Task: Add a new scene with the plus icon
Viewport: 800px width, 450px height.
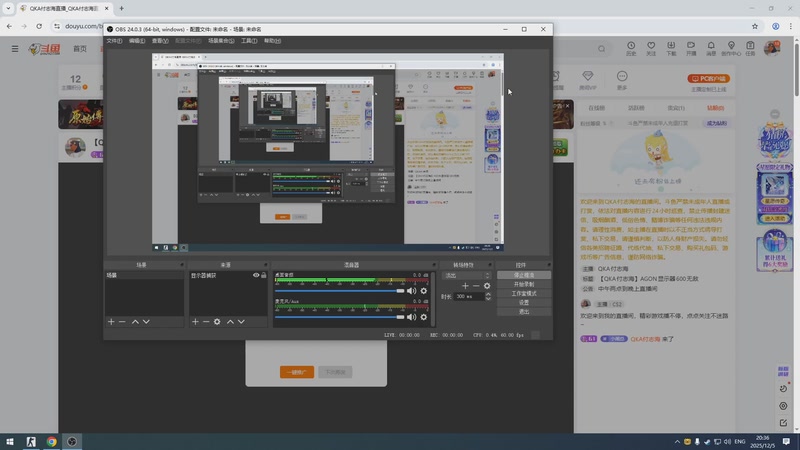Action: (x=111, y=322)
